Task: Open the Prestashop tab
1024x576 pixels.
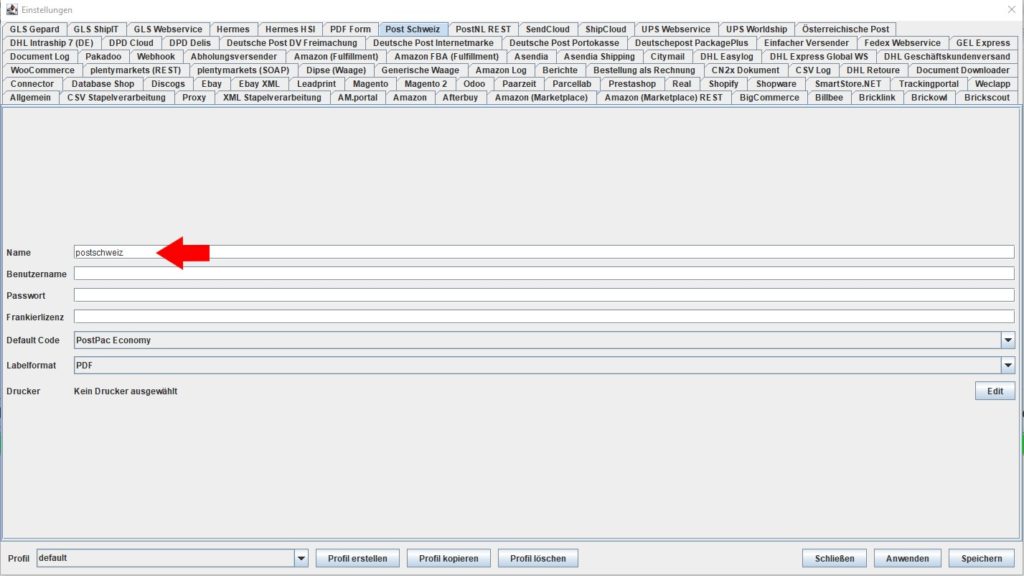Action: tap(632, 84)
